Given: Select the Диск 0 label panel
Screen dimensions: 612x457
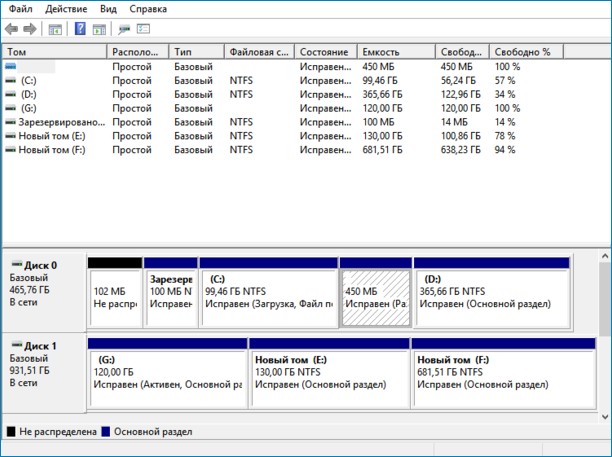Looking at the screenshot, I should click(43, 290).
